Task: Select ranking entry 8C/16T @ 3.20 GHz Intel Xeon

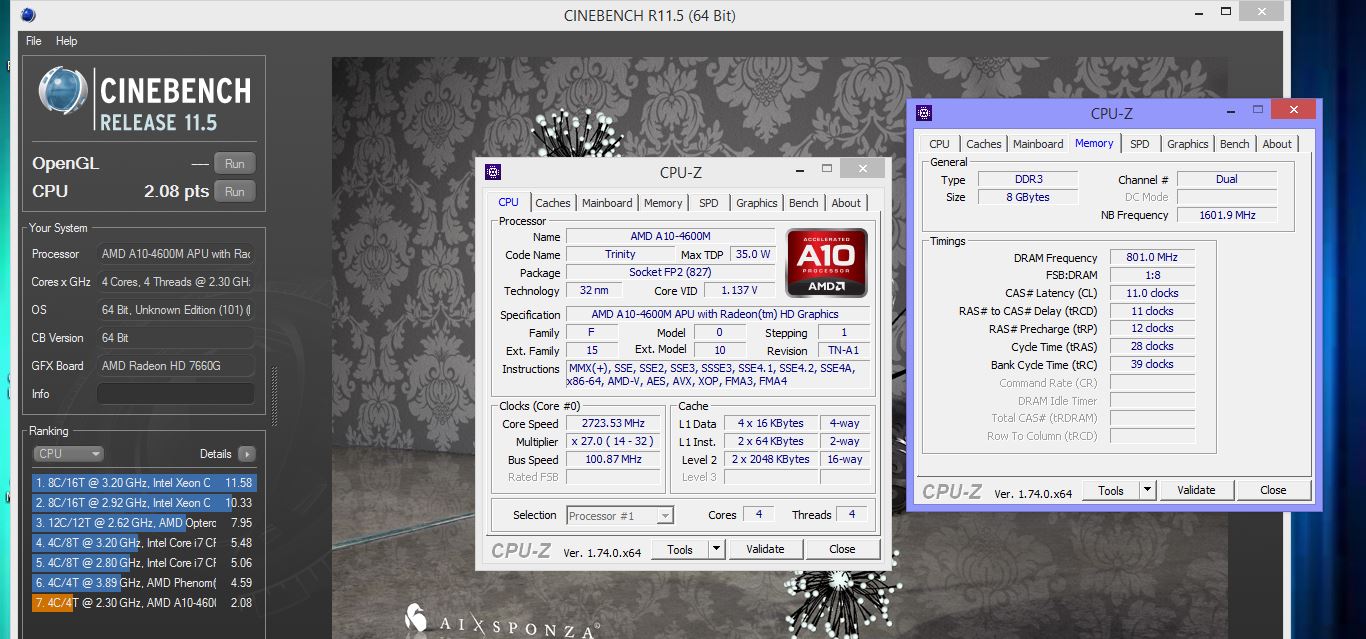Action: (143, 483)
